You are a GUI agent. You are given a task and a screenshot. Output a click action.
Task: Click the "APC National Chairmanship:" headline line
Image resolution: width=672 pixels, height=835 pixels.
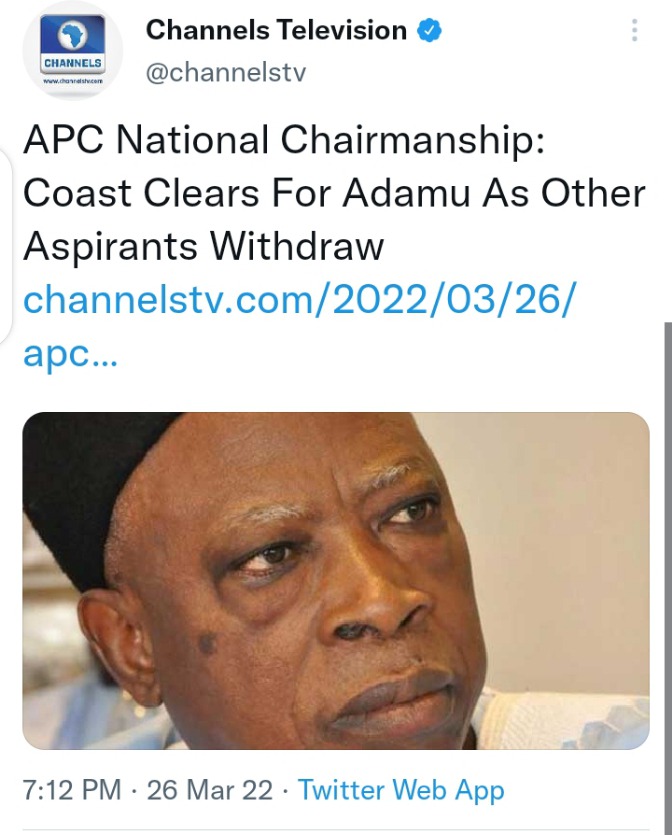[x=284, y=141]
